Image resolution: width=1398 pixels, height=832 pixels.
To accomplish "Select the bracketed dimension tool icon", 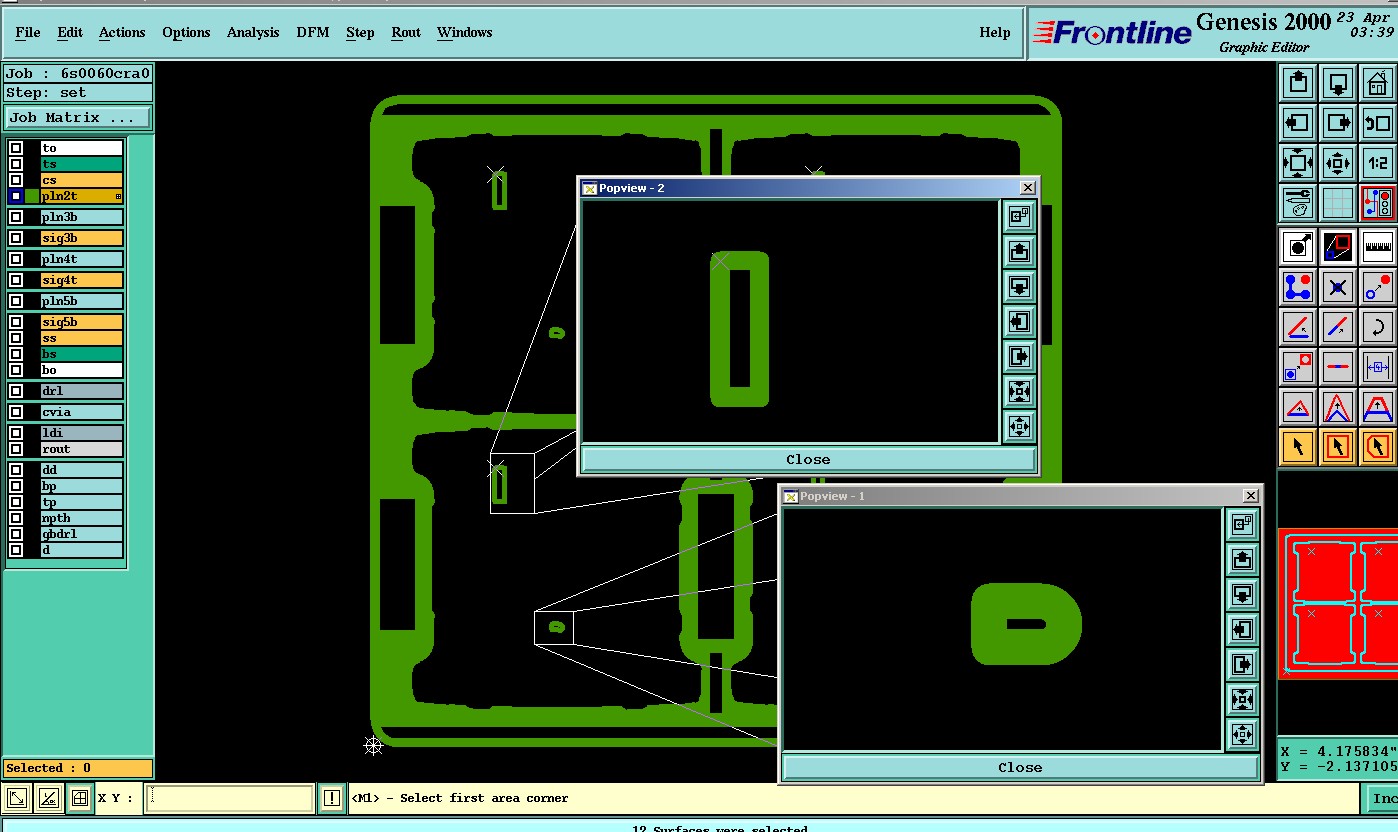I will pos(1378,367).
